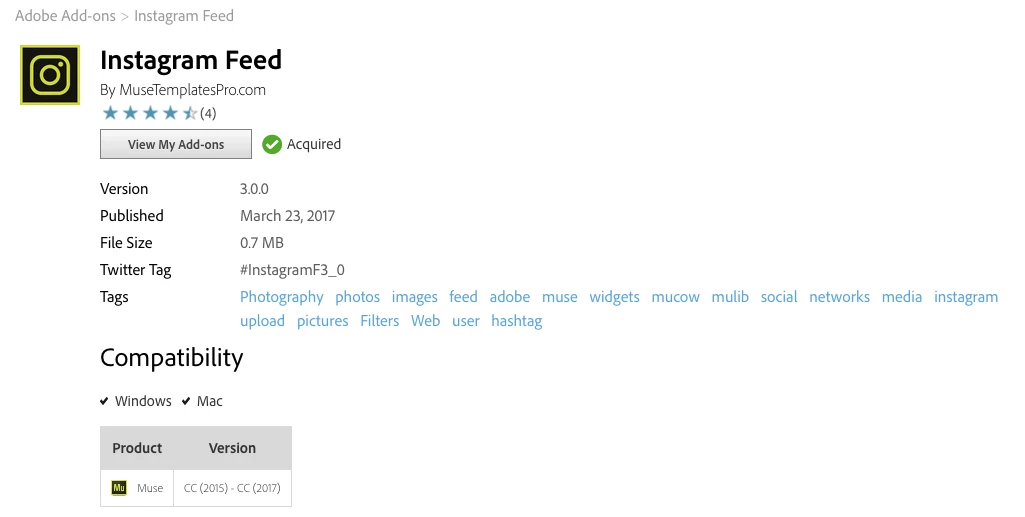The image size is (1025, 517).
Task: Select the Instagram Feed breadcrumb item
Action: [184, 16]
